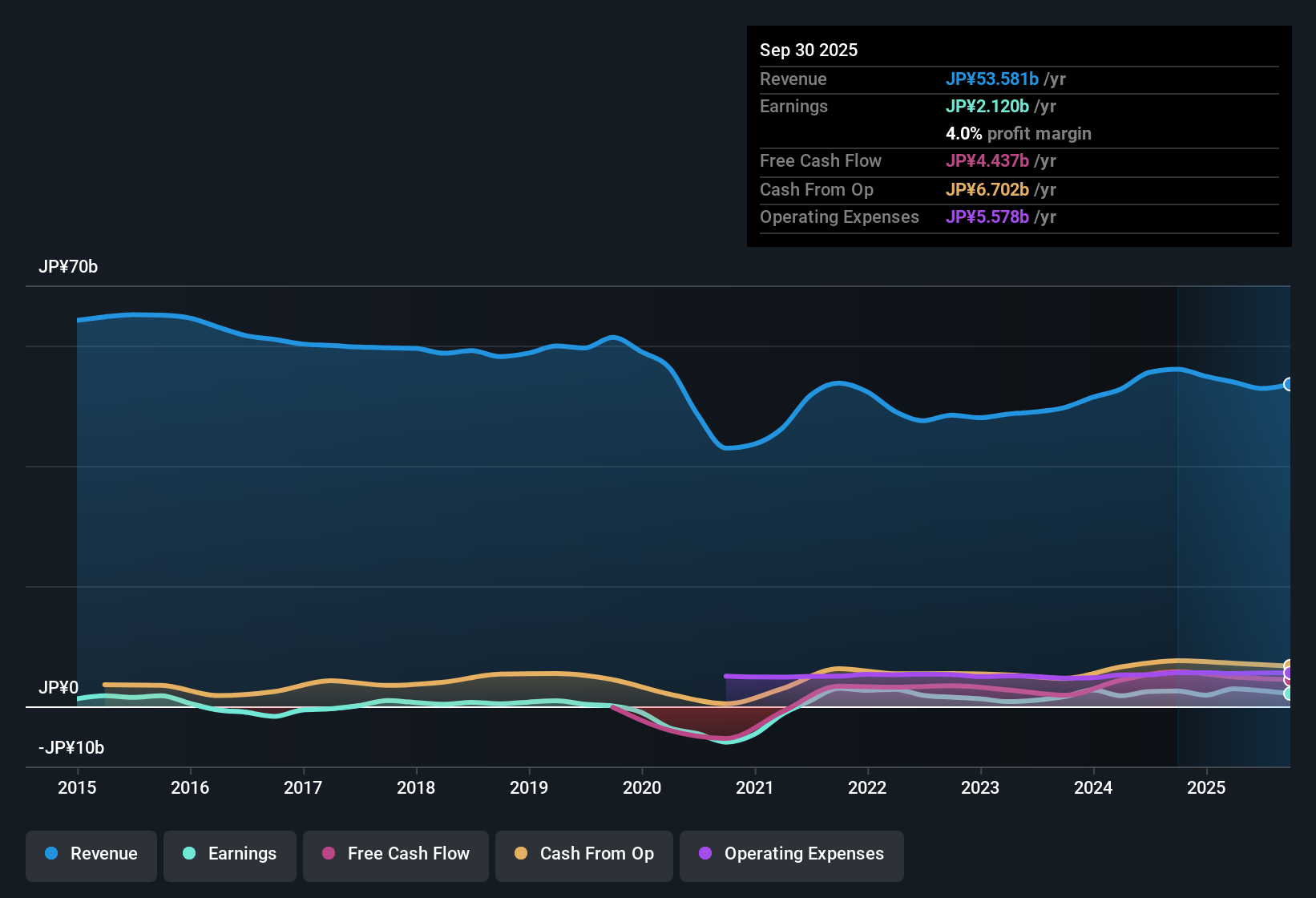Expand the profit margin detail row
Screen dimensions: 1316x898
pyautogui.click(x=1019, y=134)
